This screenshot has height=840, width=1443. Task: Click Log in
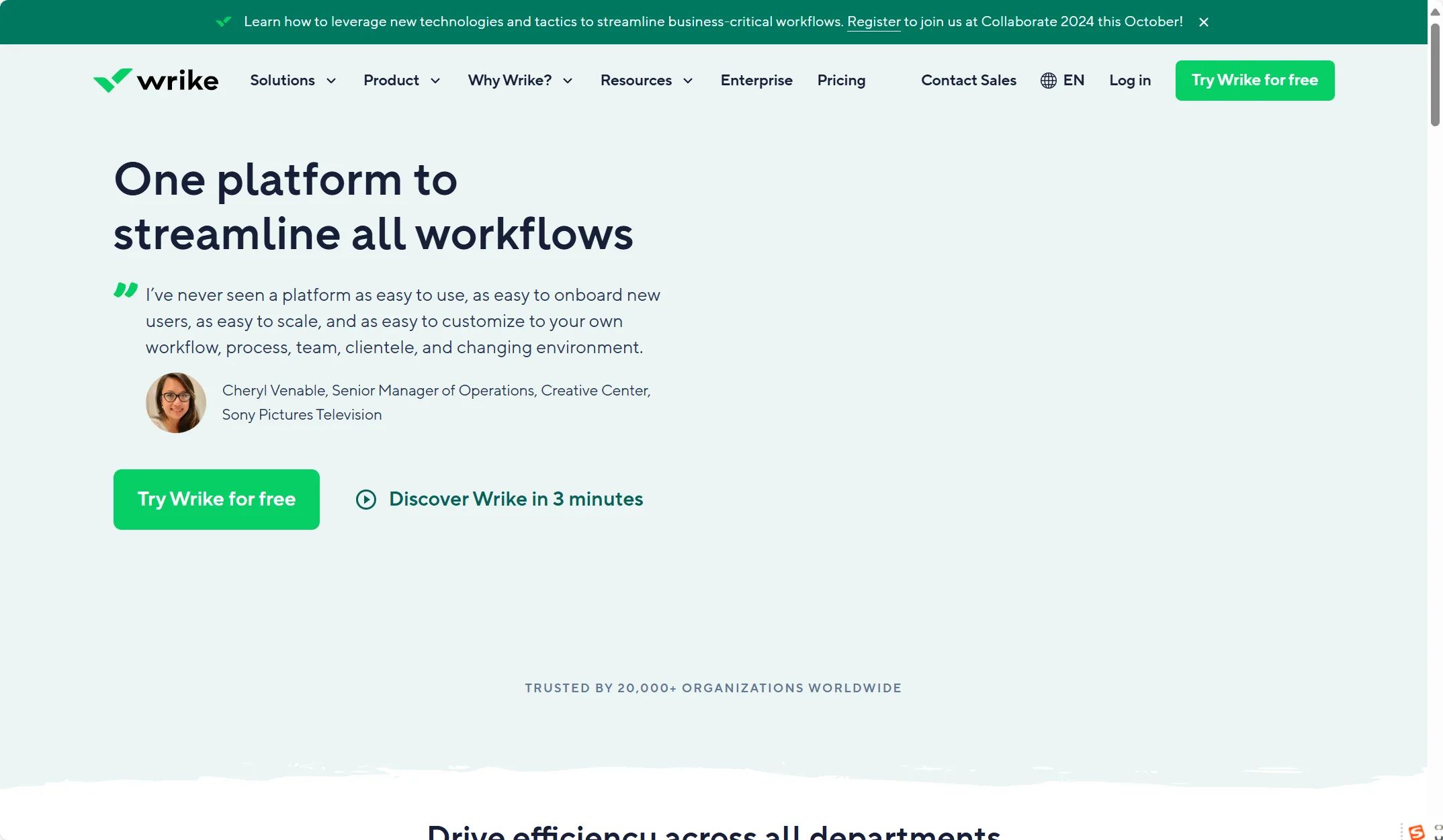(x=1130, y=81)
